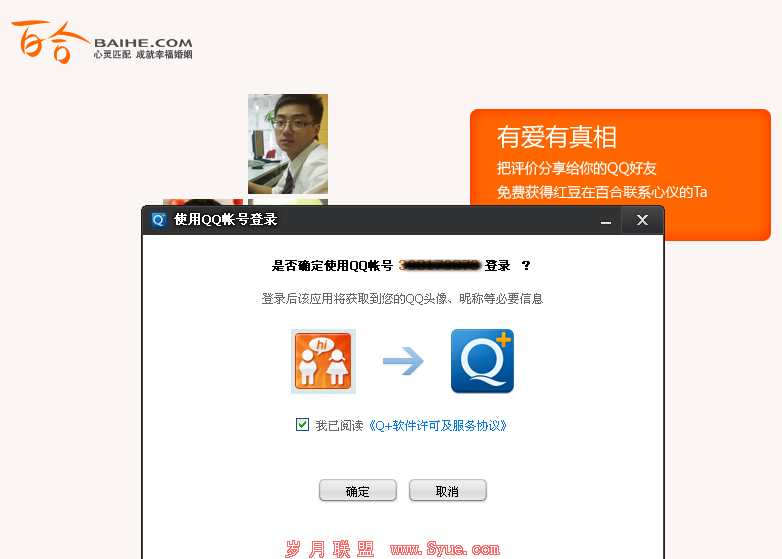
Task: Click the Baihe.com logo
Action: pos(102,42)
